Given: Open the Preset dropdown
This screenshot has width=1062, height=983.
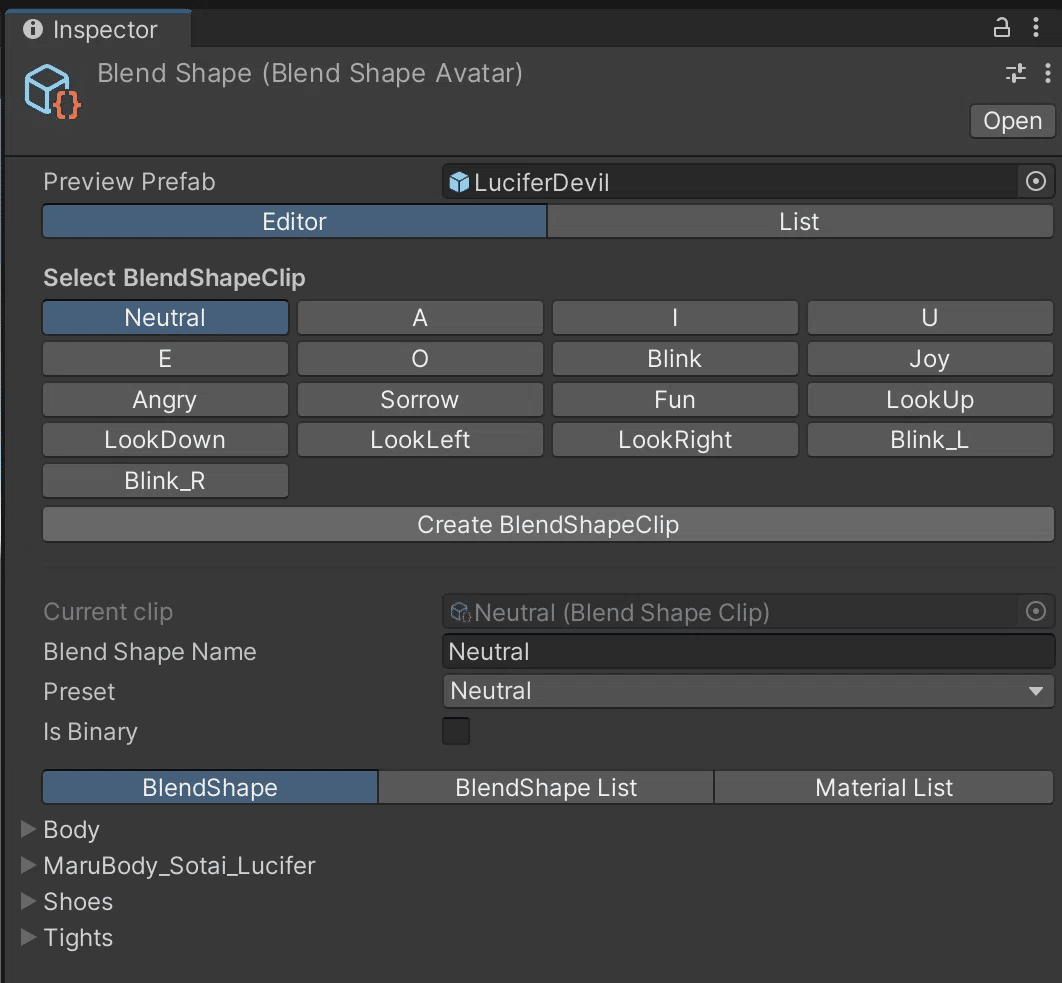Looking at the screenshot, I should [x=748, y=691].
